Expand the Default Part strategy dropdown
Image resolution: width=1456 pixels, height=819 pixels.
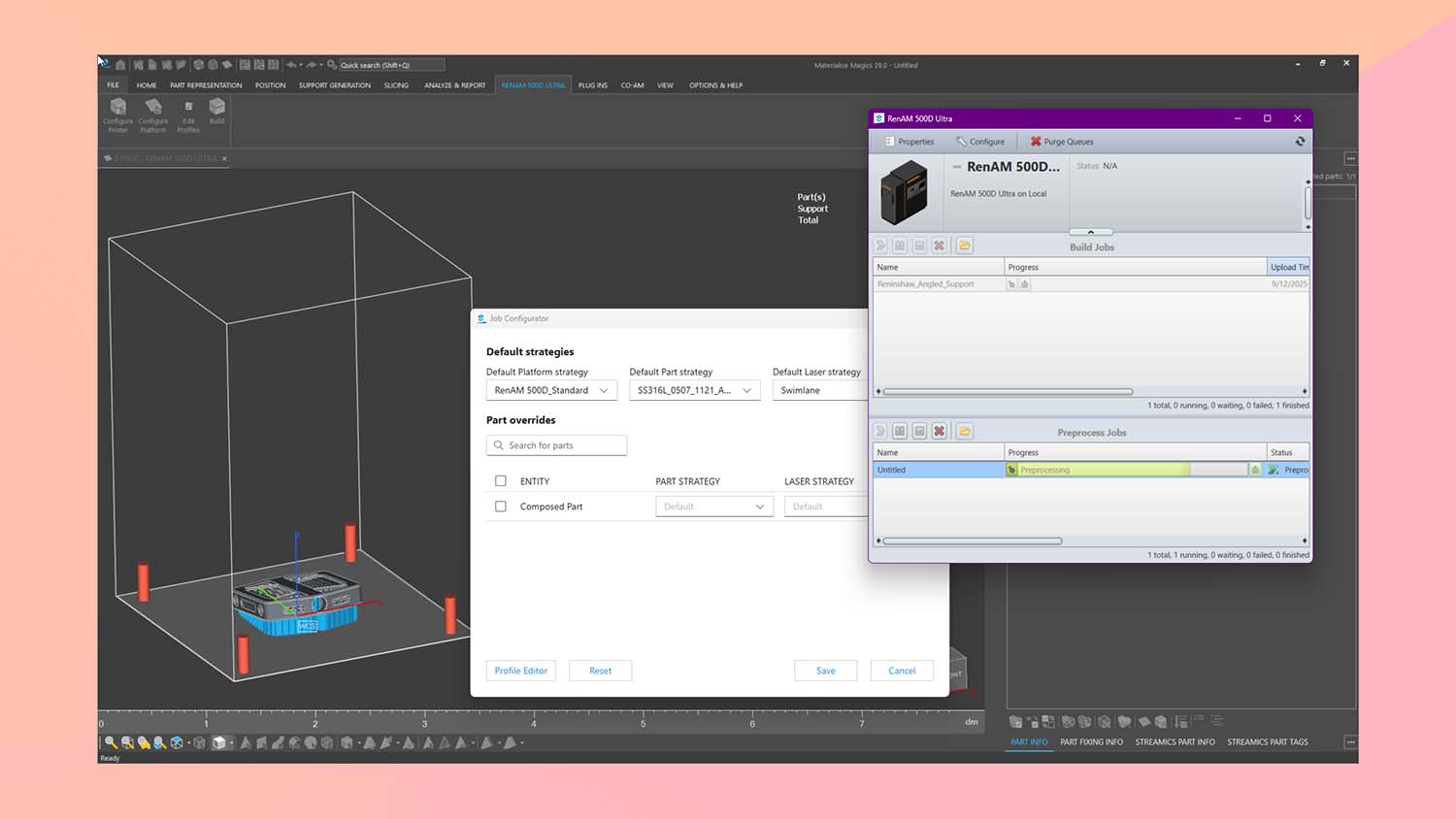tap(694, 390)
